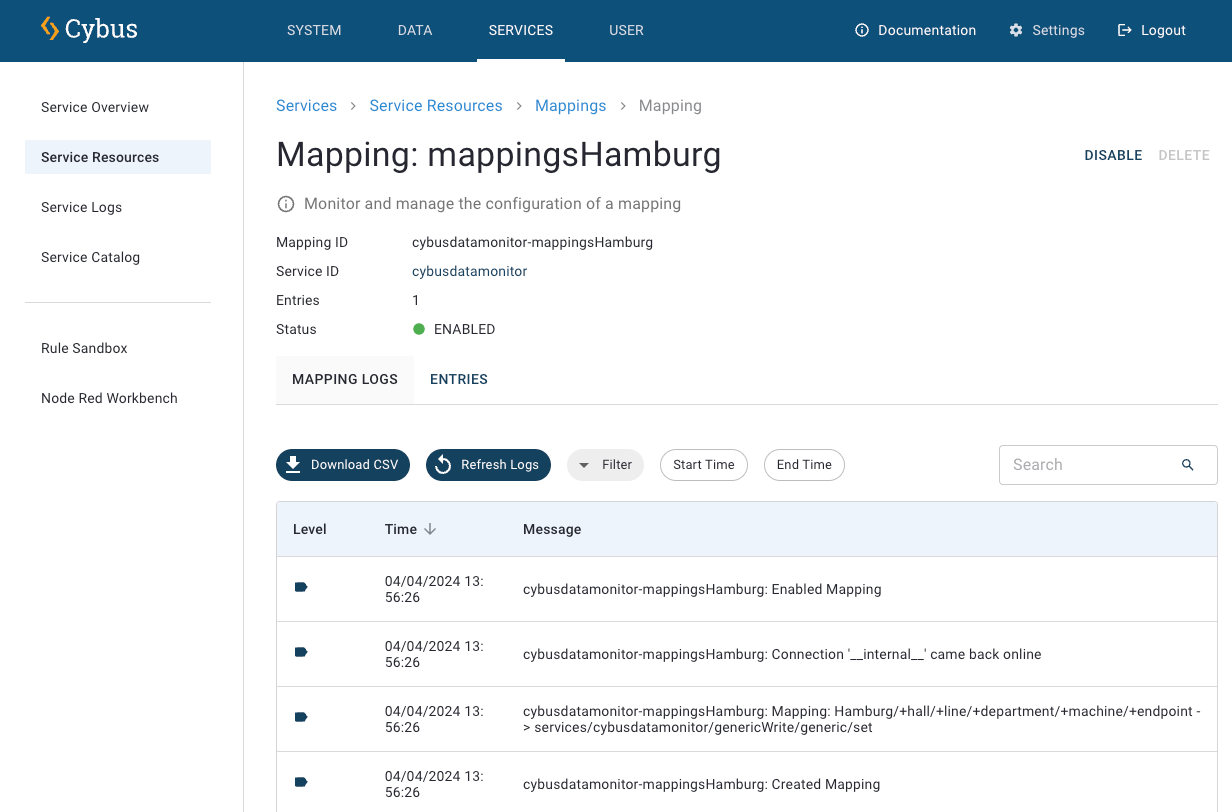1232x812 pixels.
Task: Open Rule Sandbox from the sidebar
Action: coord(84,348)
